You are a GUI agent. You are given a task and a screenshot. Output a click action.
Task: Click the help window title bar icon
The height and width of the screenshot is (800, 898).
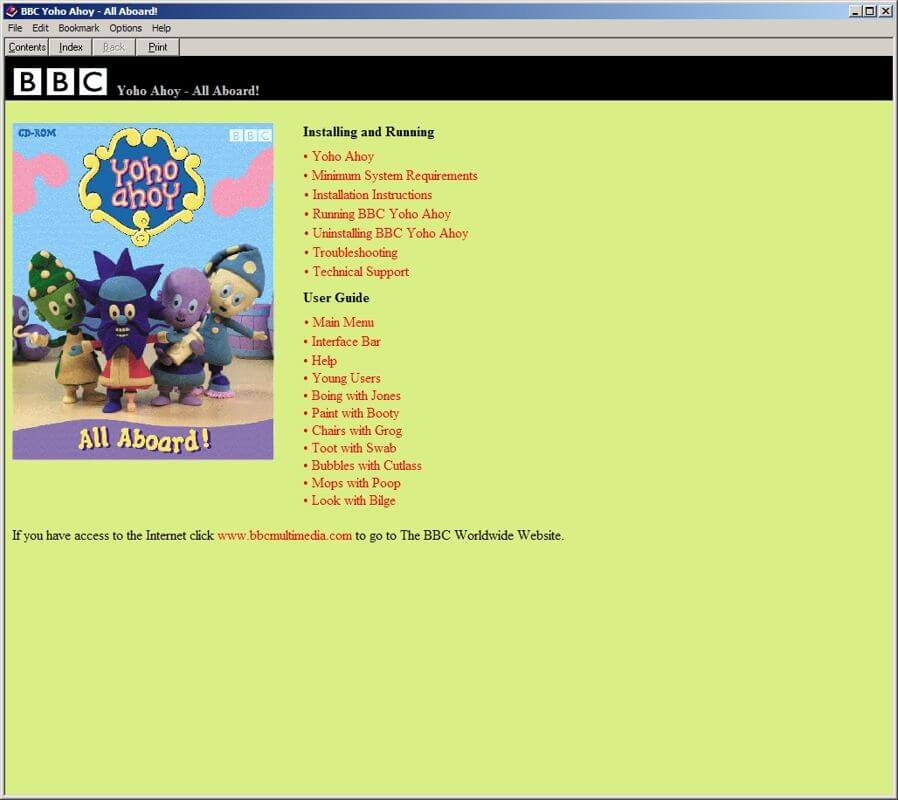pos(11,11)
